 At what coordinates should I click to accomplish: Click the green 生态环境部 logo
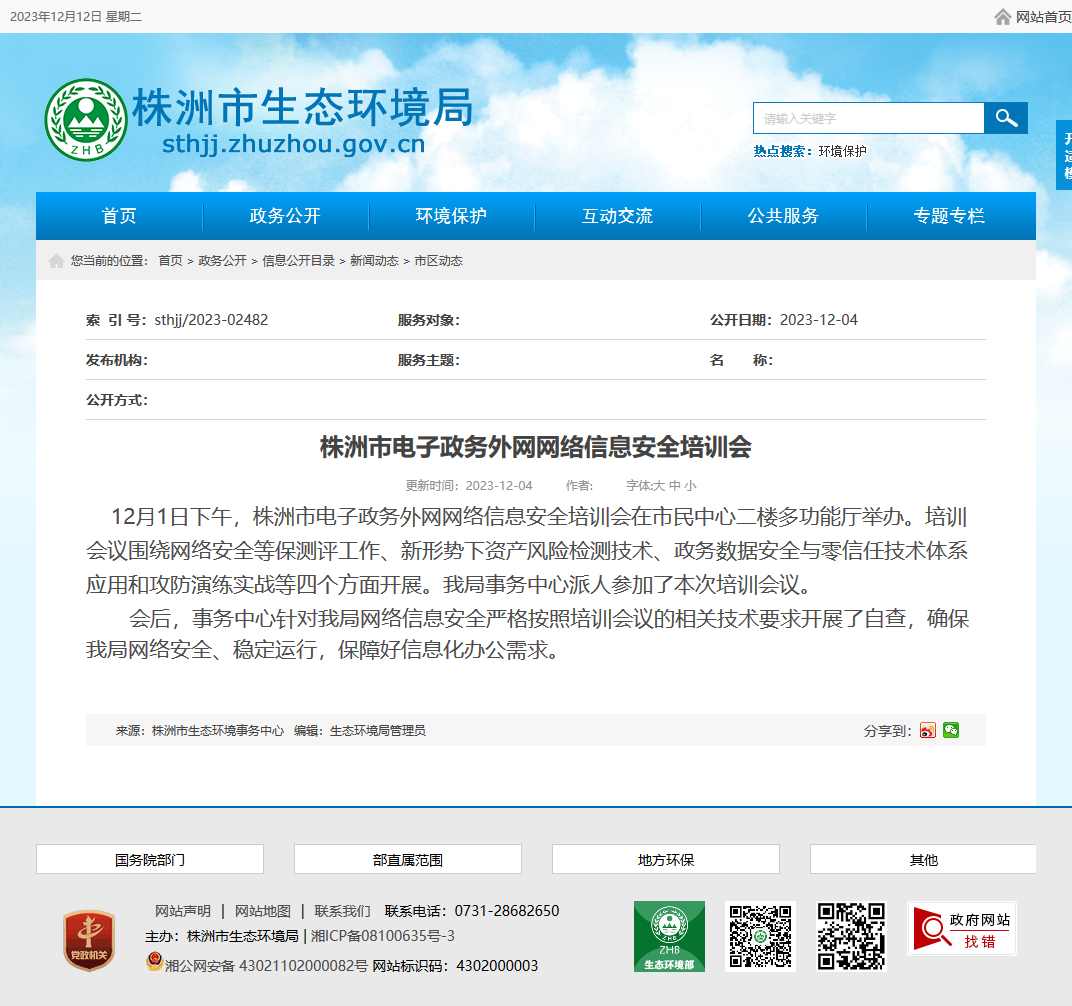pyautogui.click(x=669, y=936)
